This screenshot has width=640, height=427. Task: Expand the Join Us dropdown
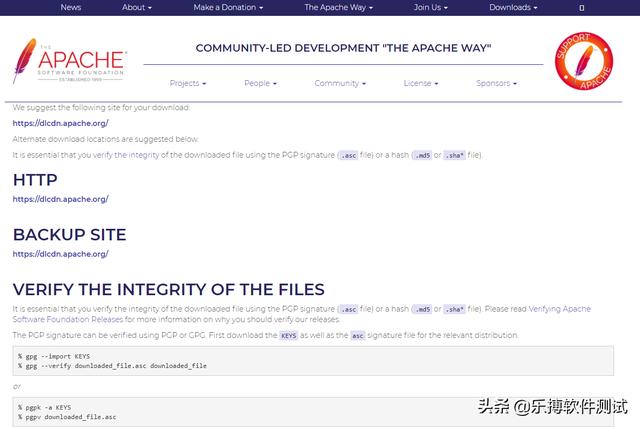[x=431, y=7]
